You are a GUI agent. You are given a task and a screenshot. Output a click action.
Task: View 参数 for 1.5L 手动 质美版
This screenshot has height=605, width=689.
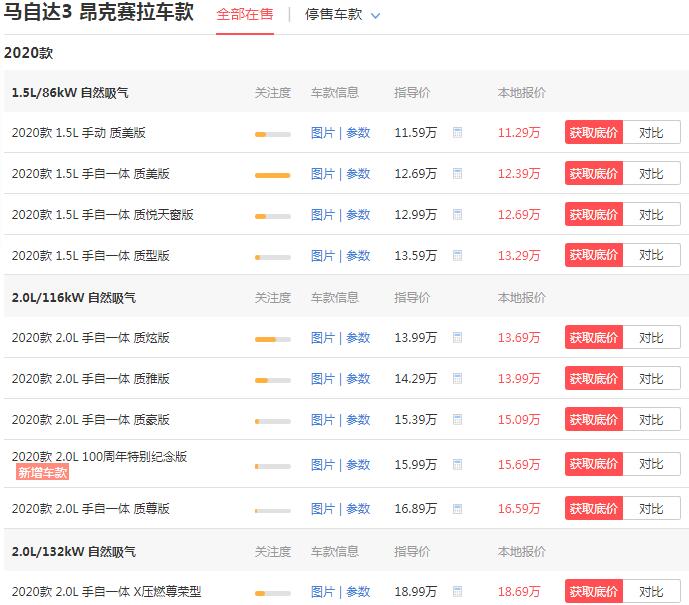pyautogui.click(x=358, y=133)
